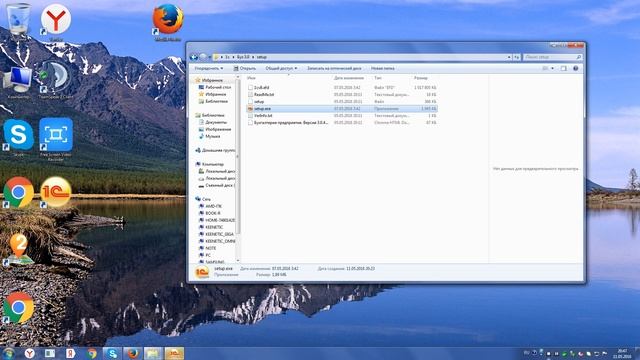Image resolution: width=640 pixels, height=360 pixels.
Task: Go to the Бух 3.0 folder in breadcrumb
Action: coord(243,57)
